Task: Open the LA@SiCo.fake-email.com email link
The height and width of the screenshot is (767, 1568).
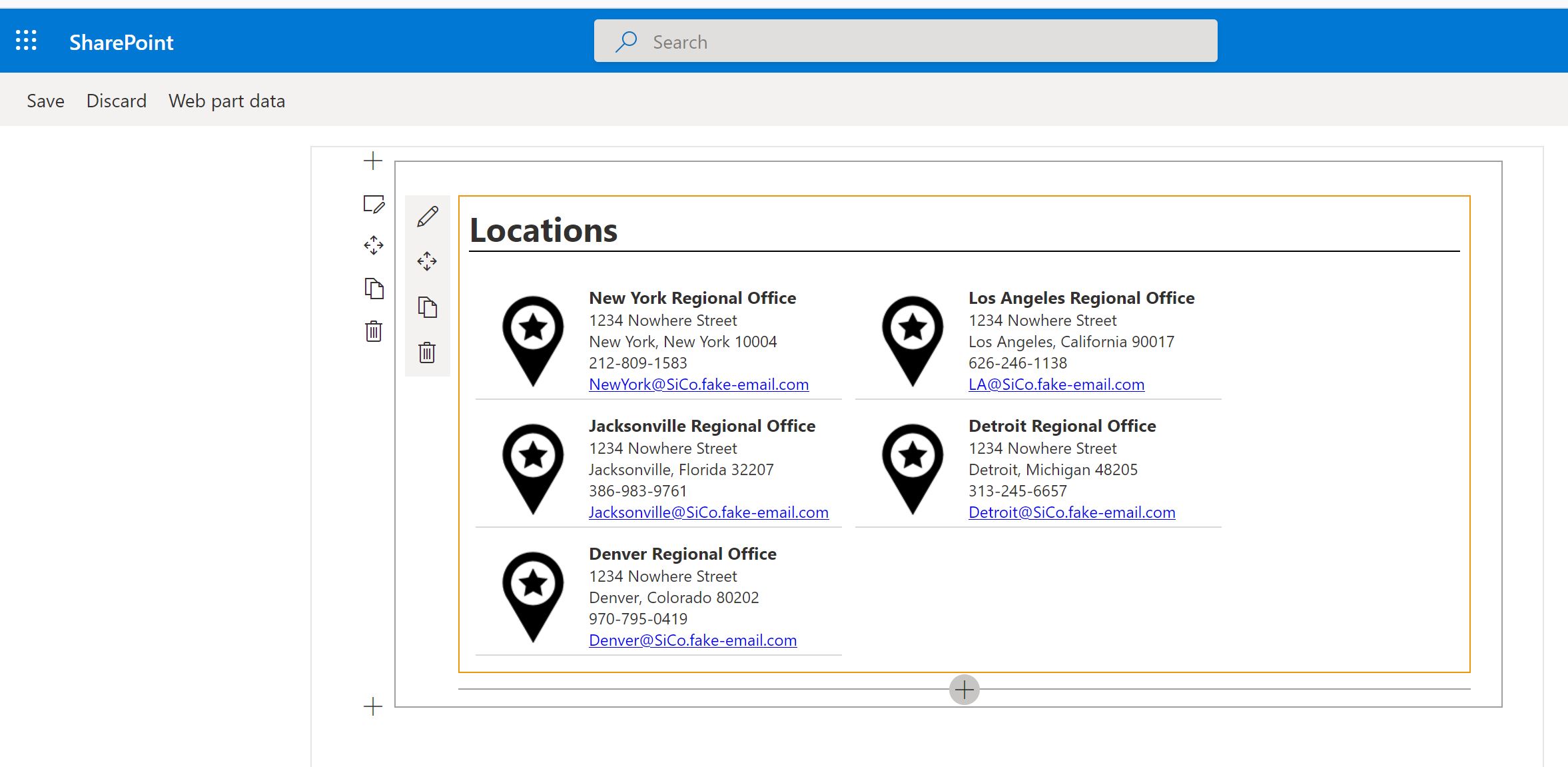Action: (1056, 384)
